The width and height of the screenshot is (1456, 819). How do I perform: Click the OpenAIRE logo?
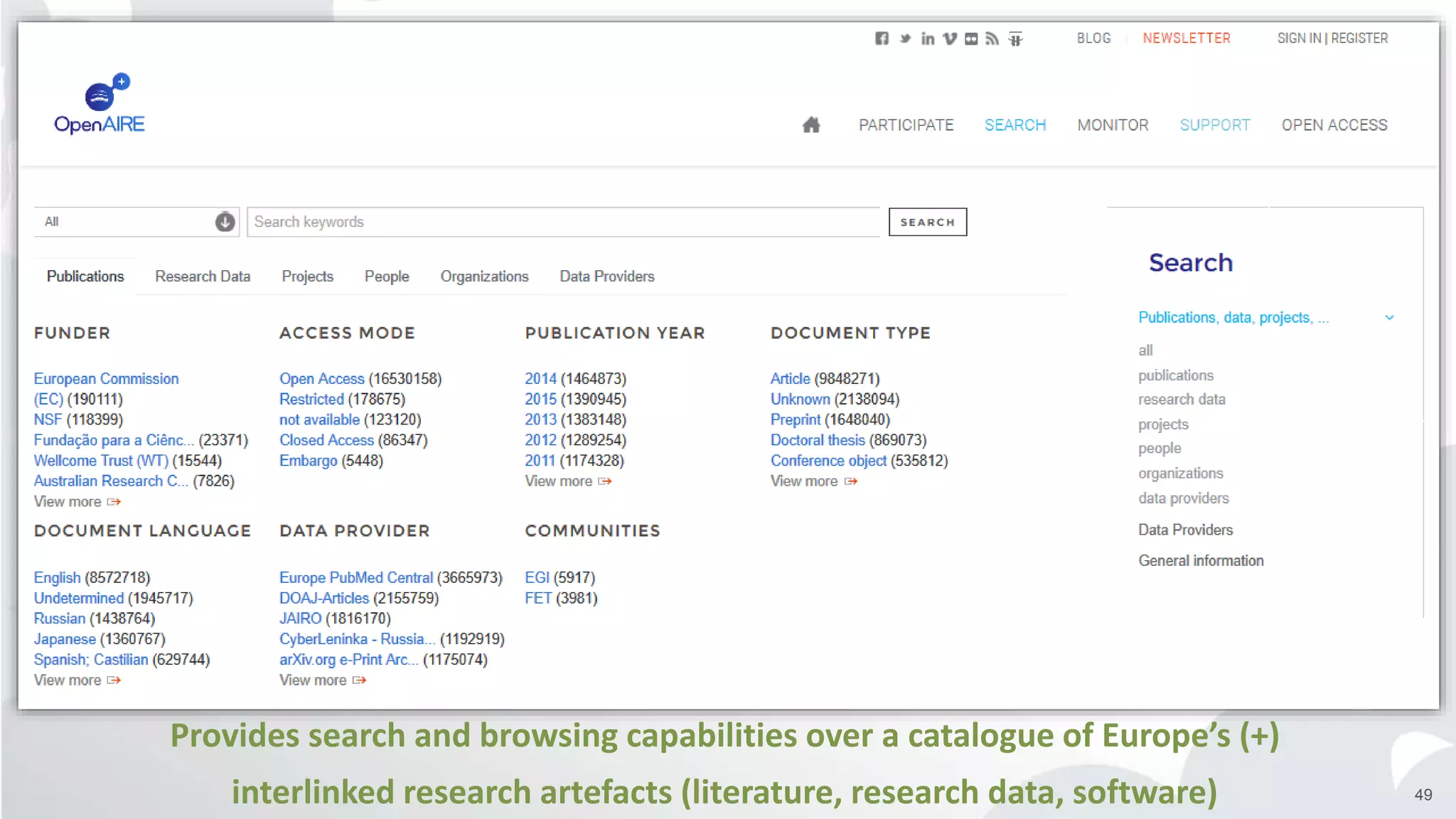(100, 104)
